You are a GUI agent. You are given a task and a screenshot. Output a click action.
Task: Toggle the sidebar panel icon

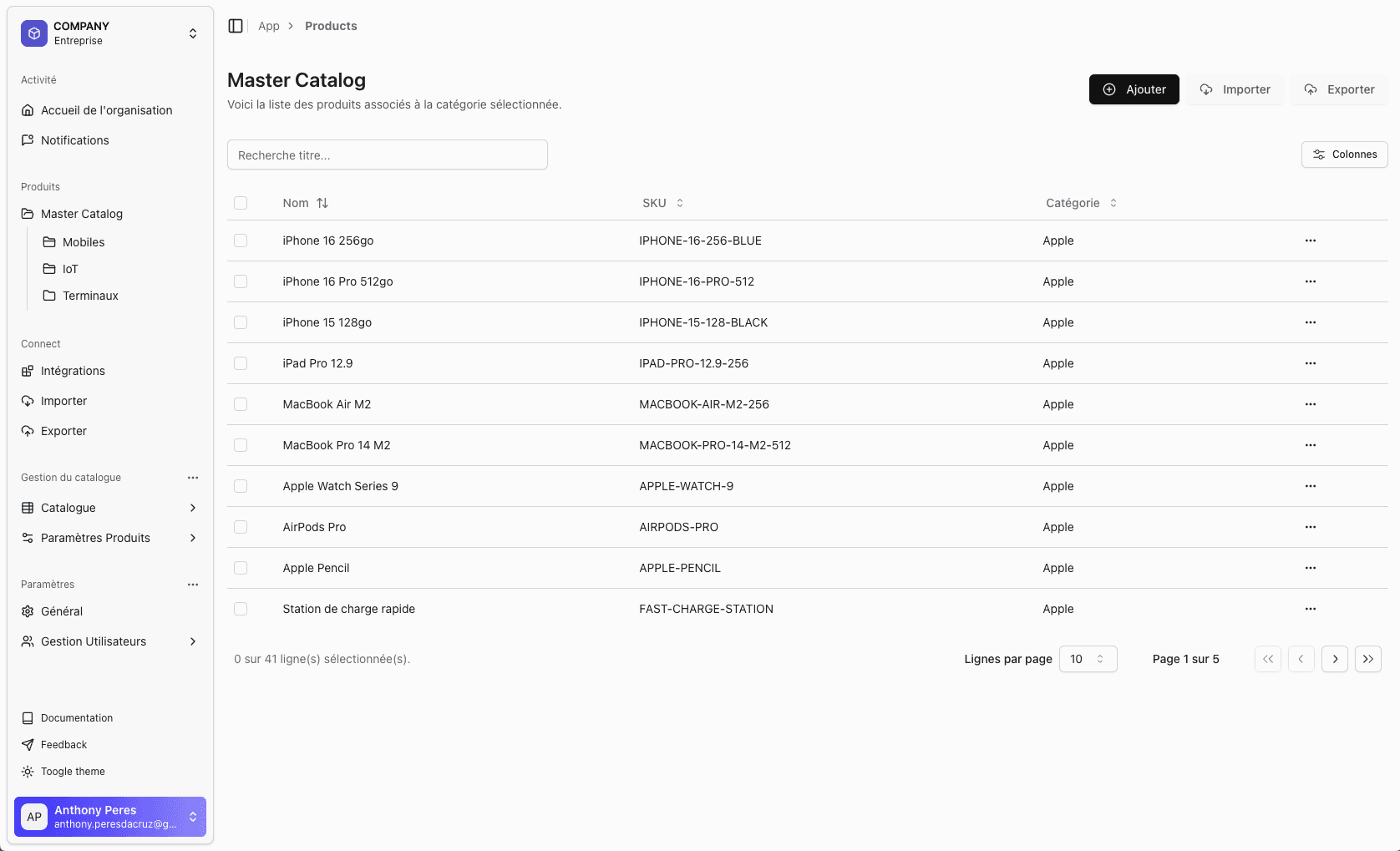tap(236, 26)
